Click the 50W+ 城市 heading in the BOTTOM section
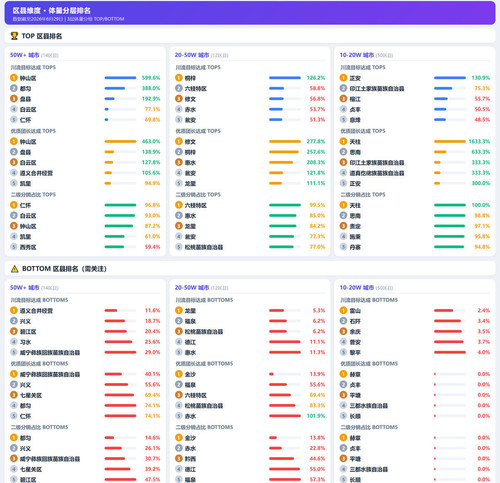Viewport: 500px width, 483px height. 25,288
